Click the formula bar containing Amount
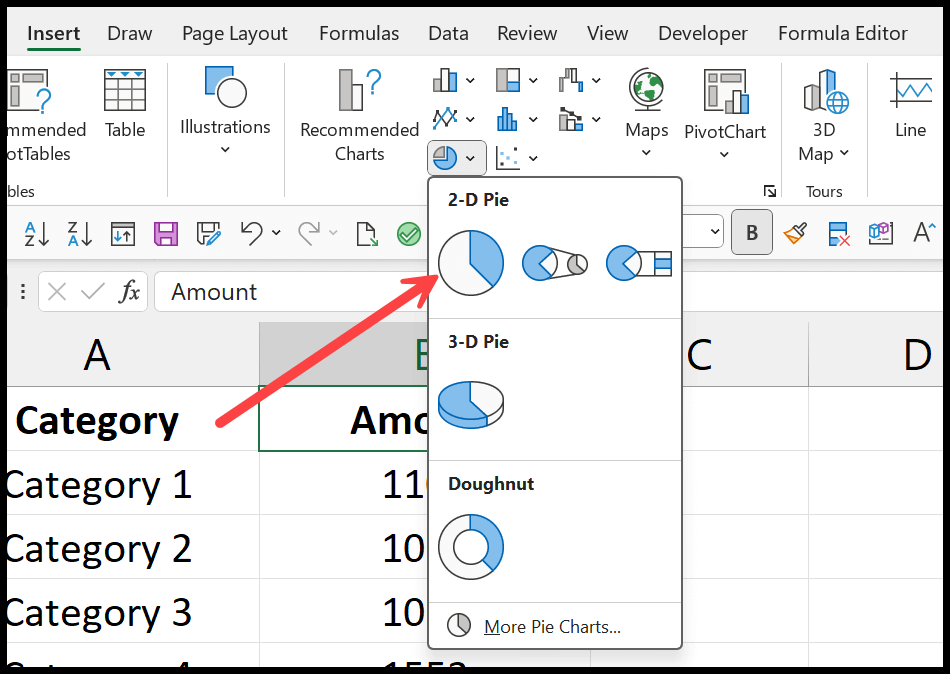 pyautogui.click(x=291, y=292)
